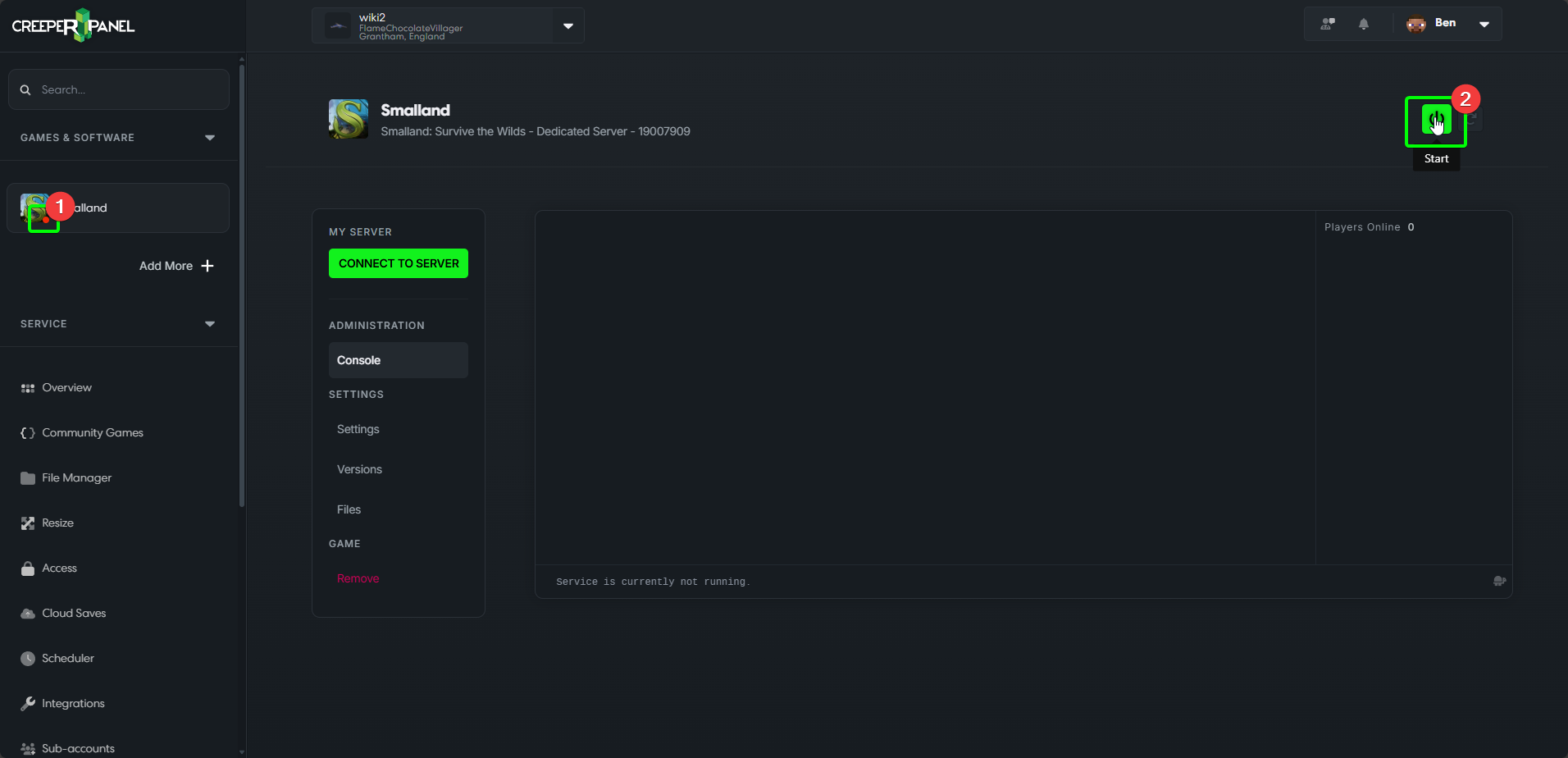The width and height of the screenshot is (1568, 758).
Task: Click the Resize icon
Action: pos(28,523)
